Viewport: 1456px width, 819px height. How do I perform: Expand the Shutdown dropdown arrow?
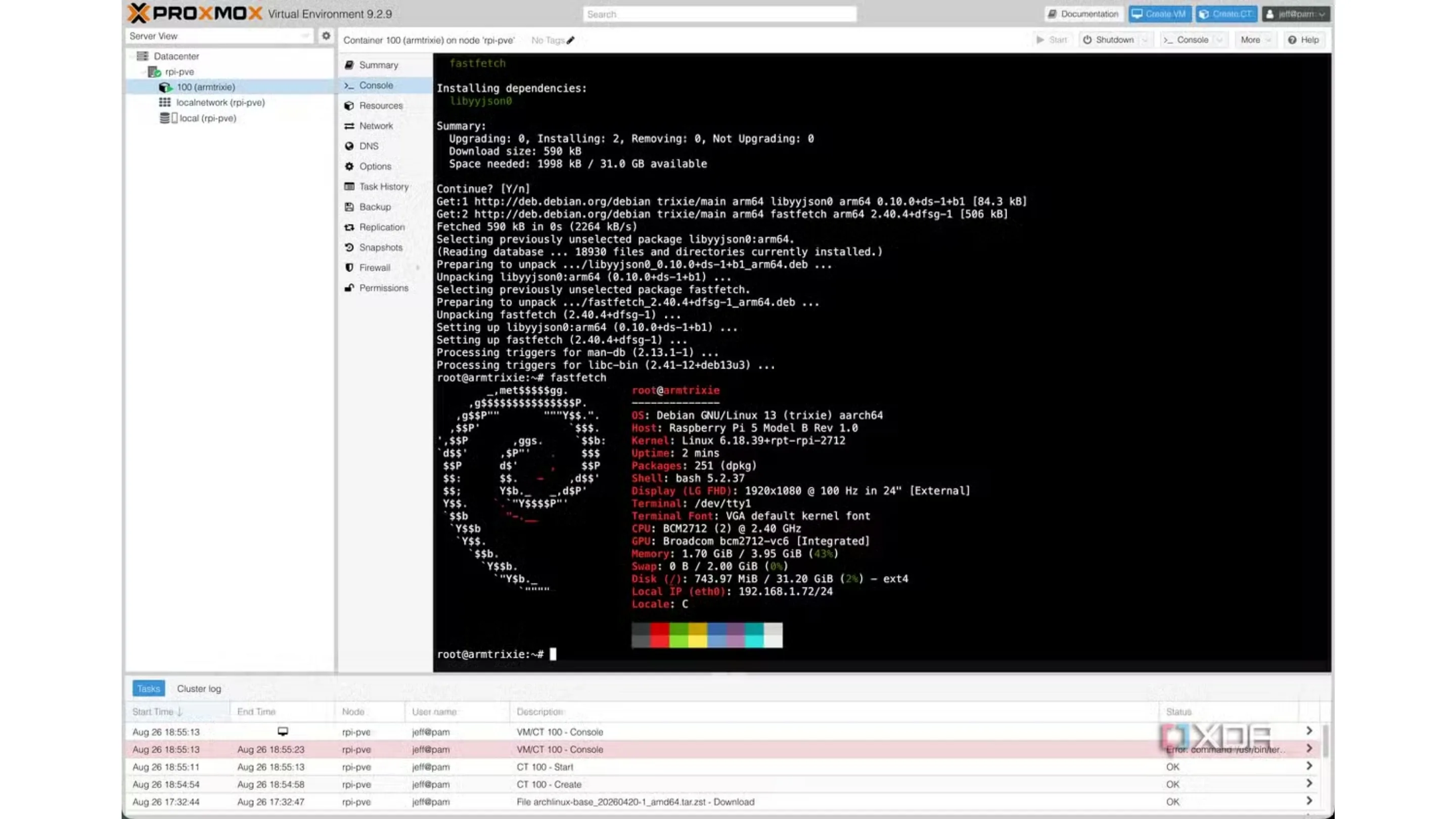tap(1145, 40)
